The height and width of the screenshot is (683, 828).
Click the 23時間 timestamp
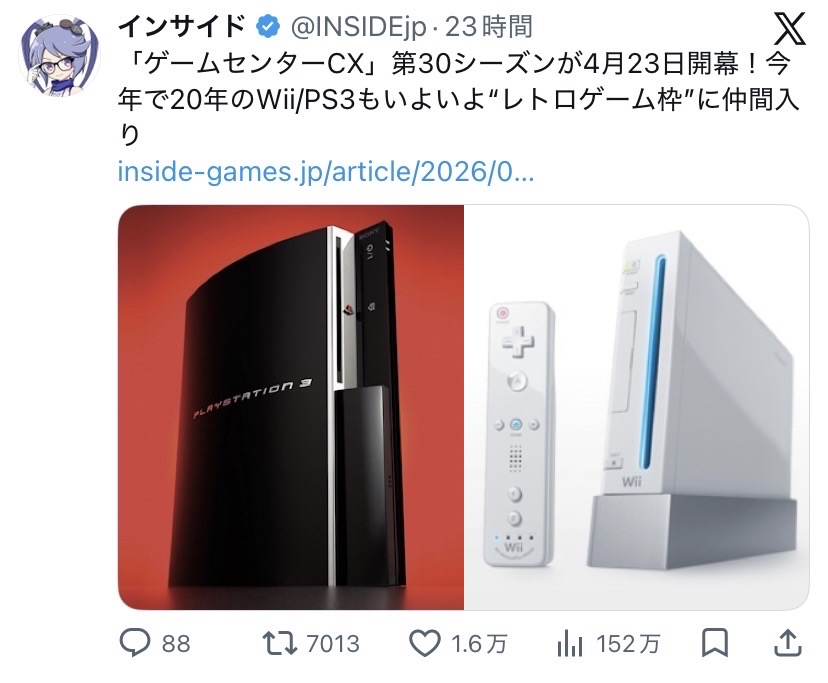point(488,27)
